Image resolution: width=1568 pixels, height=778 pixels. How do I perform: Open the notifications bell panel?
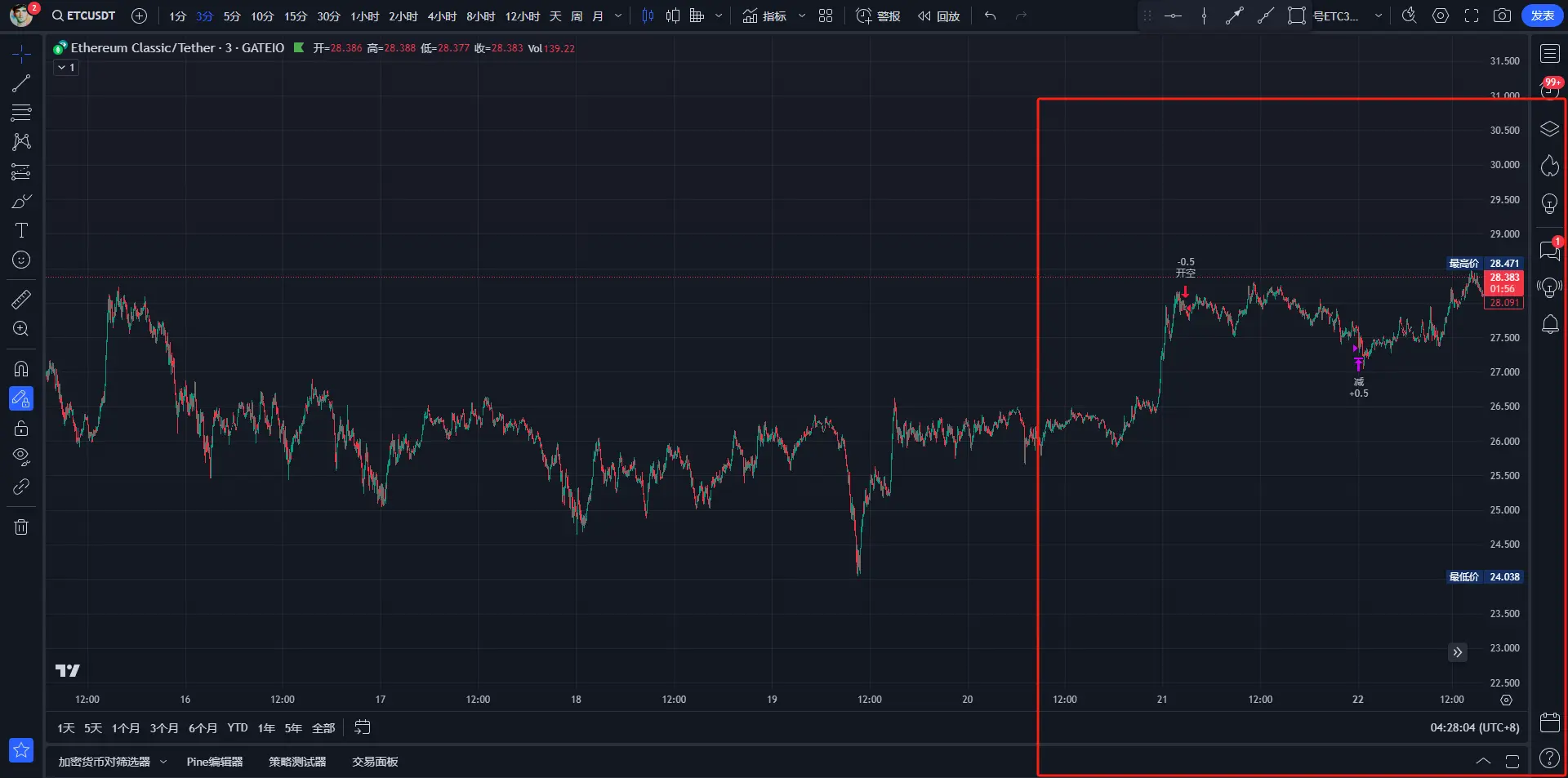pos(1549,324)
